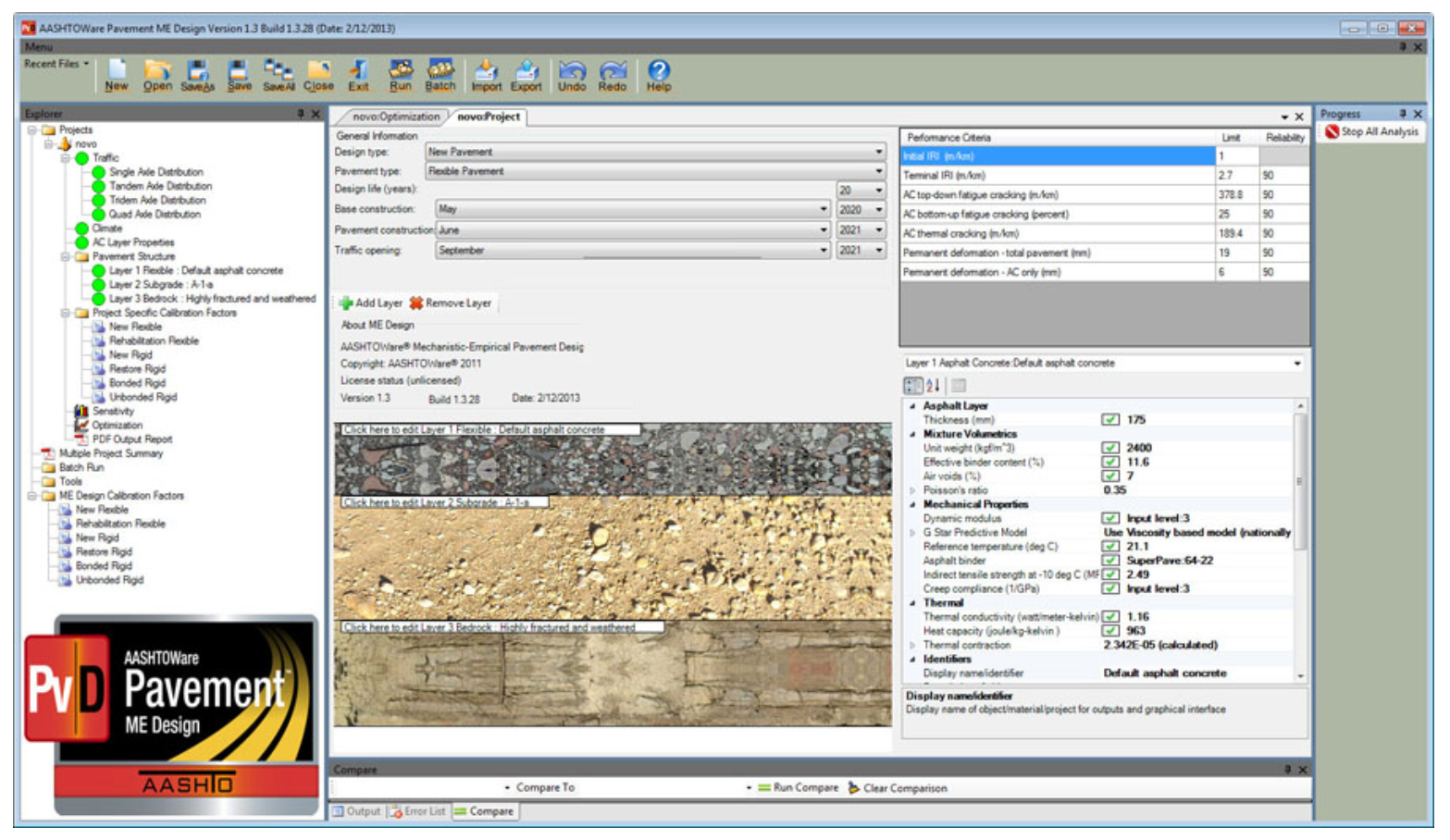Start analysis with the Run icon
This screenshot has width=1450, height=840.
click(x=401, y=69)
